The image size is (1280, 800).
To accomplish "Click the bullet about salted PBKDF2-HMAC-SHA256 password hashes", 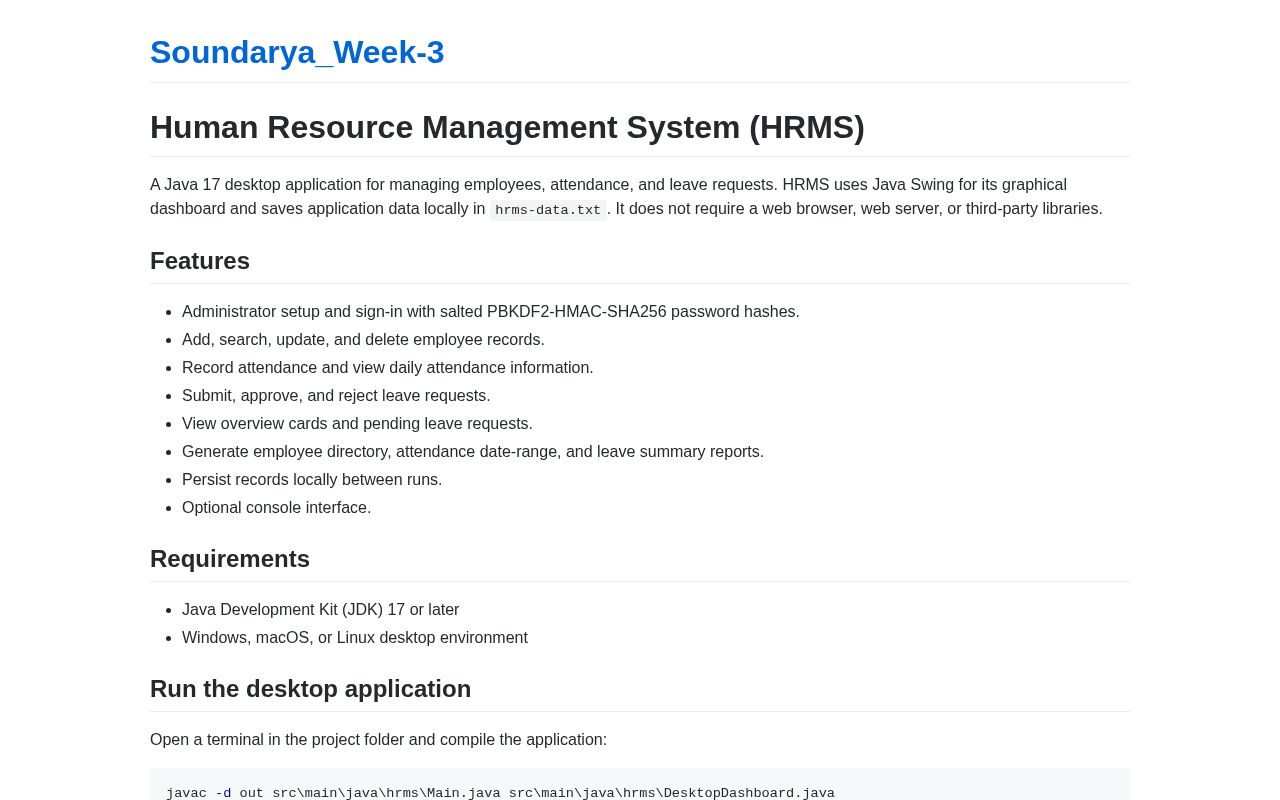I will coord(491,312).
